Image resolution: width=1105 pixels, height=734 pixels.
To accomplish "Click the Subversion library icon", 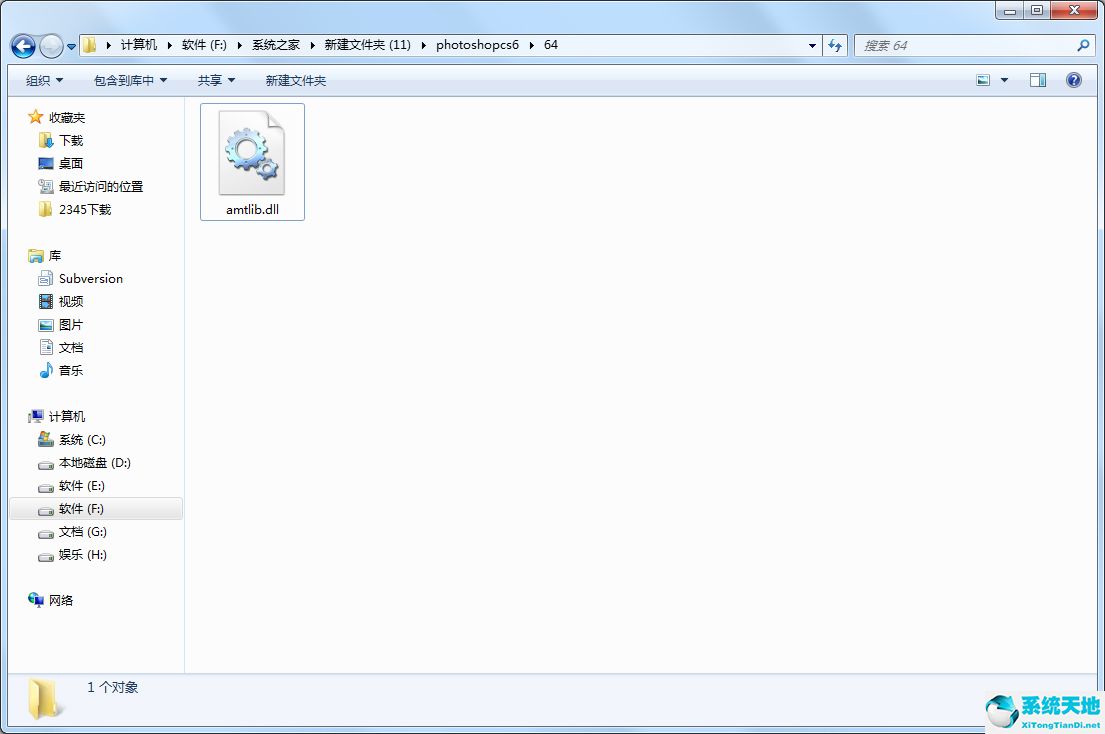I will [x=46, y=278].
